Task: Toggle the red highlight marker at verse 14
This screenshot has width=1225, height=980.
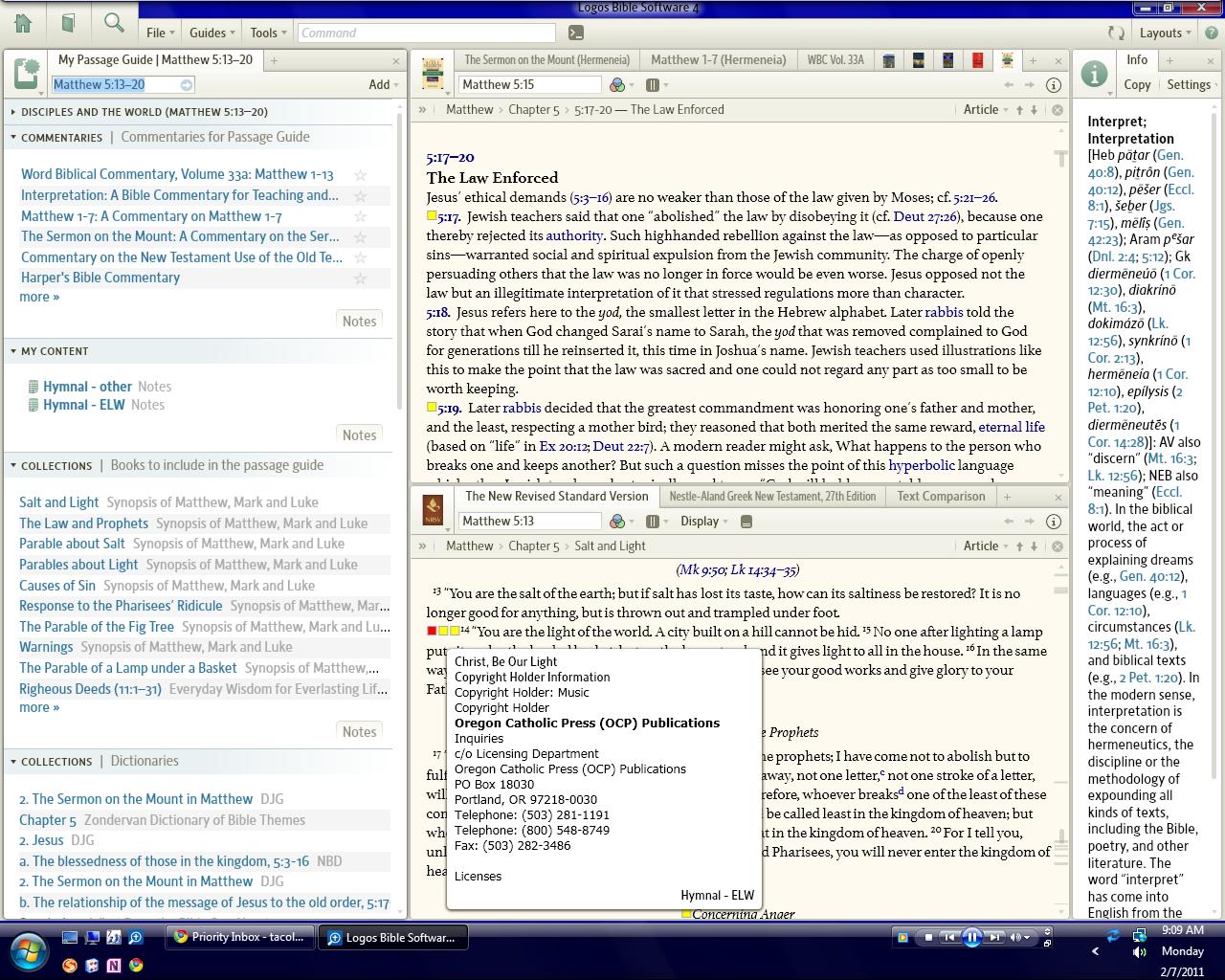Action: point(432,631)
